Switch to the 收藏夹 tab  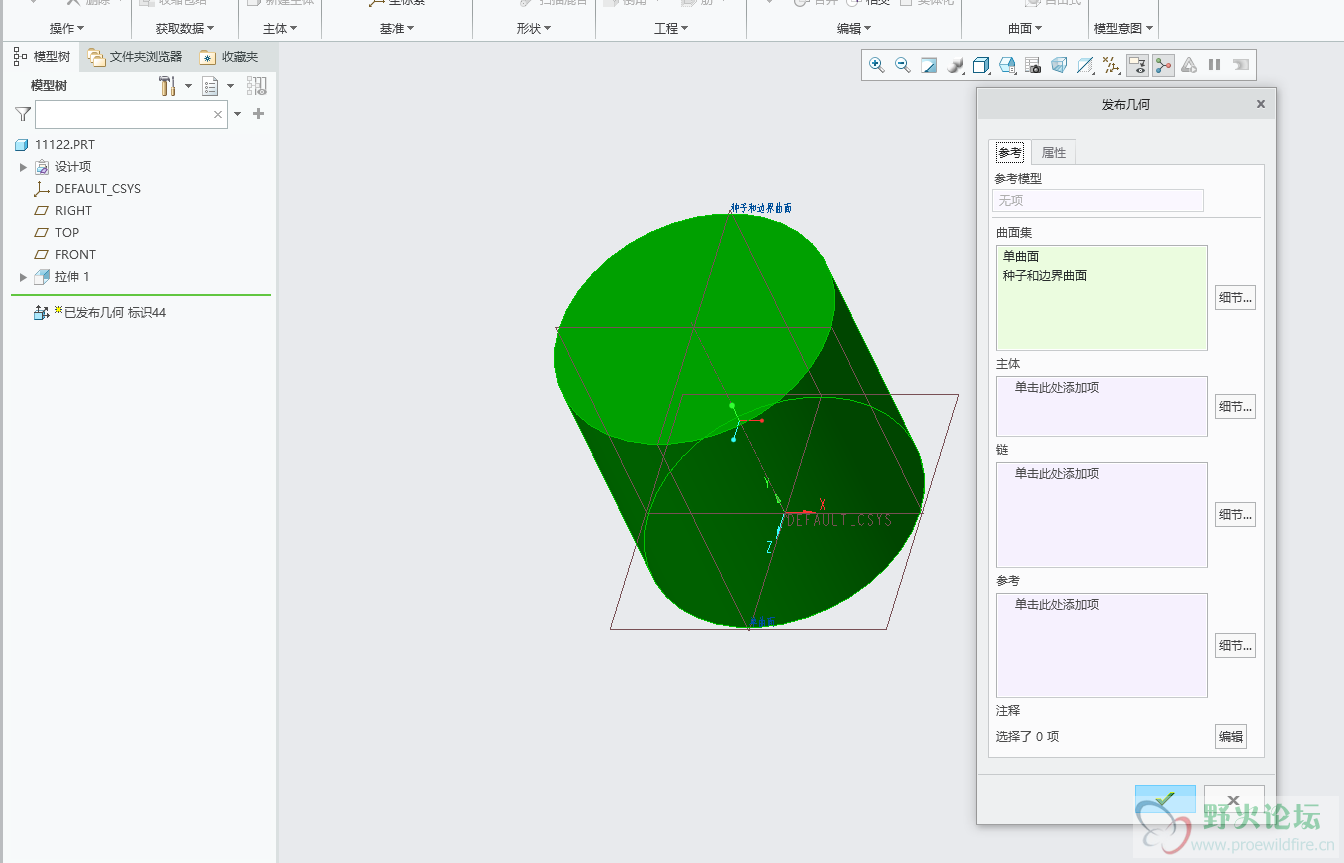(x=229, y=57)
